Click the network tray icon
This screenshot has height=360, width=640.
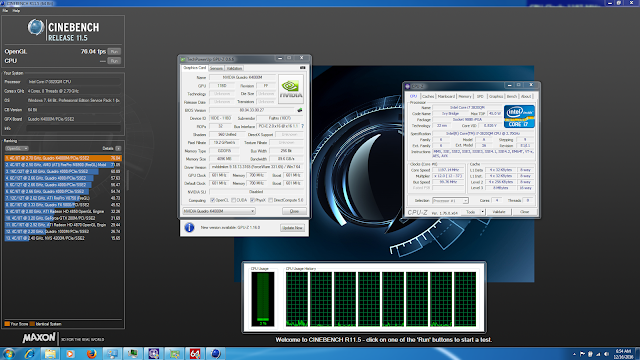click(x=598, y=354)
